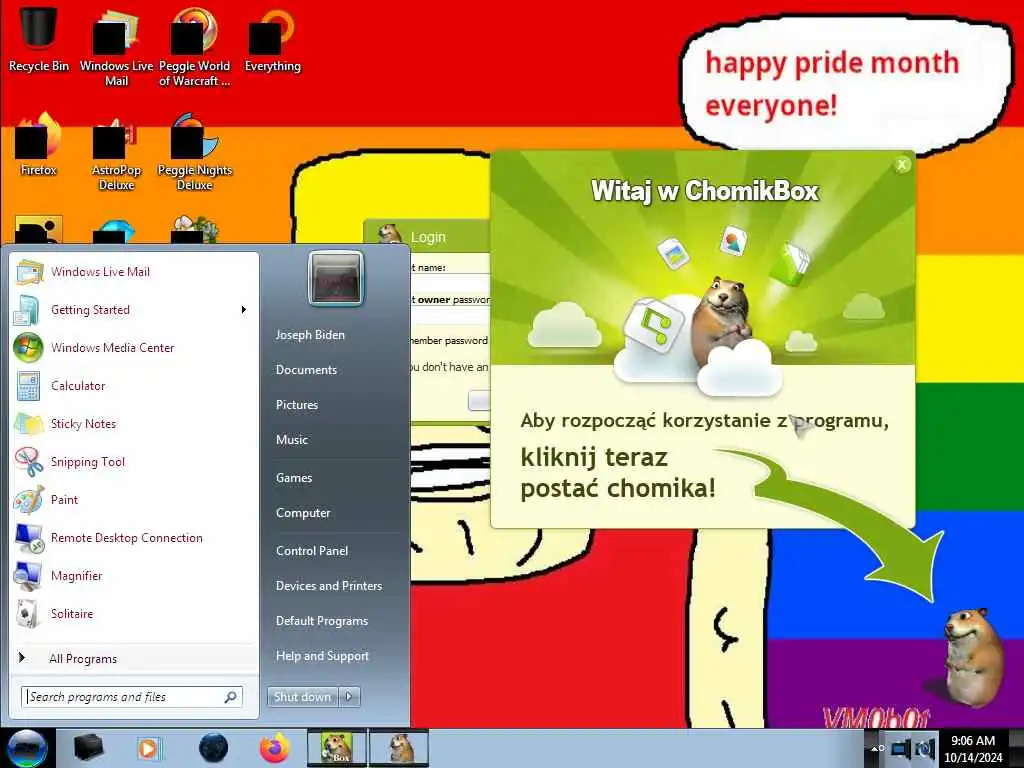
Task: Open Paint from the Start menu
Action: click(x=134, y=500)
